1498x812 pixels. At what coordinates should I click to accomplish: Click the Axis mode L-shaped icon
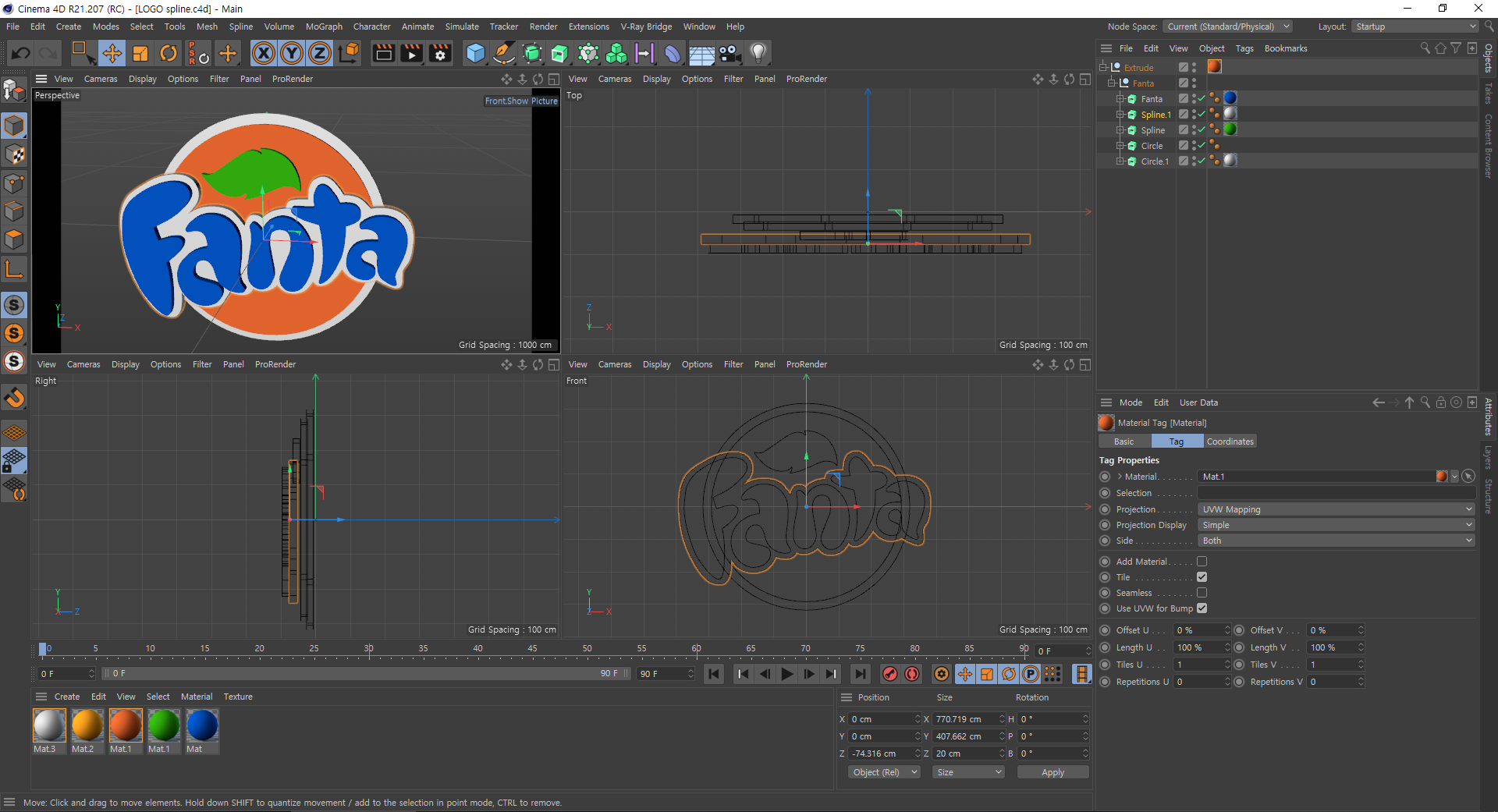(14, 270)
